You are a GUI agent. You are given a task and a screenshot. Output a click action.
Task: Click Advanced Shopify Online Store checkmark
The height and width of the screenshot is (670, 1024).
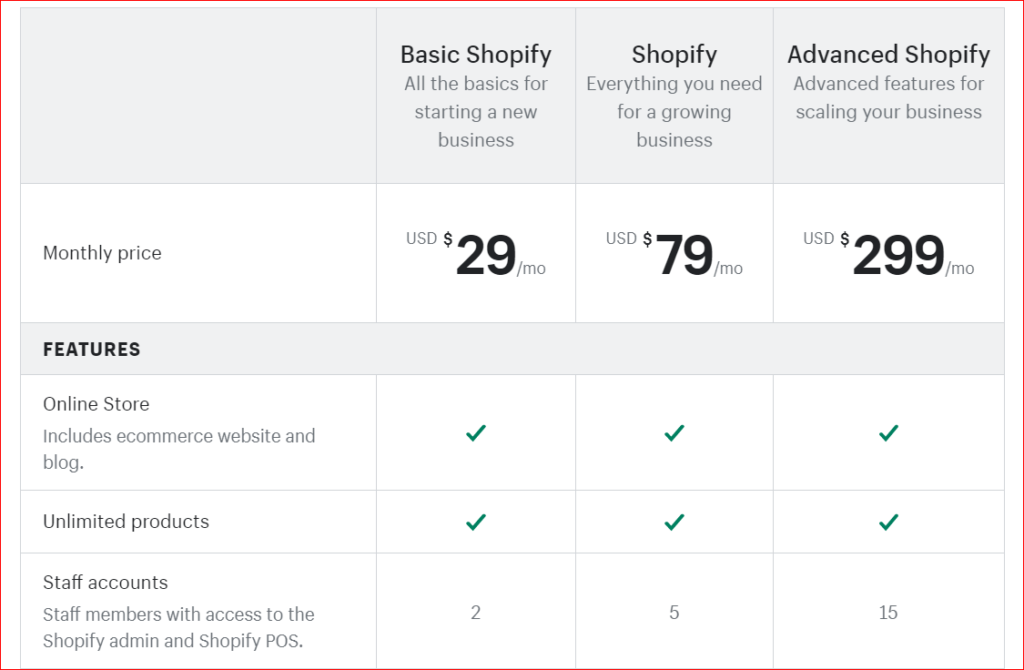[x=888, y=433]
